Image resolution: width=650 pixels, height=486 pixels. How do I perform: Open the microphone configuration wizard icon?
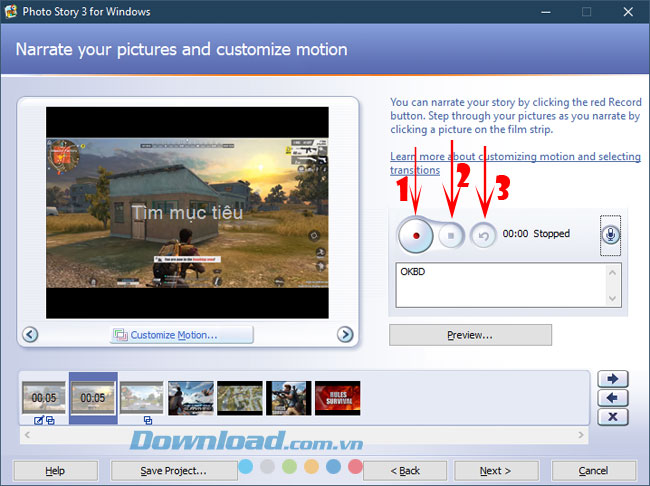610,235
